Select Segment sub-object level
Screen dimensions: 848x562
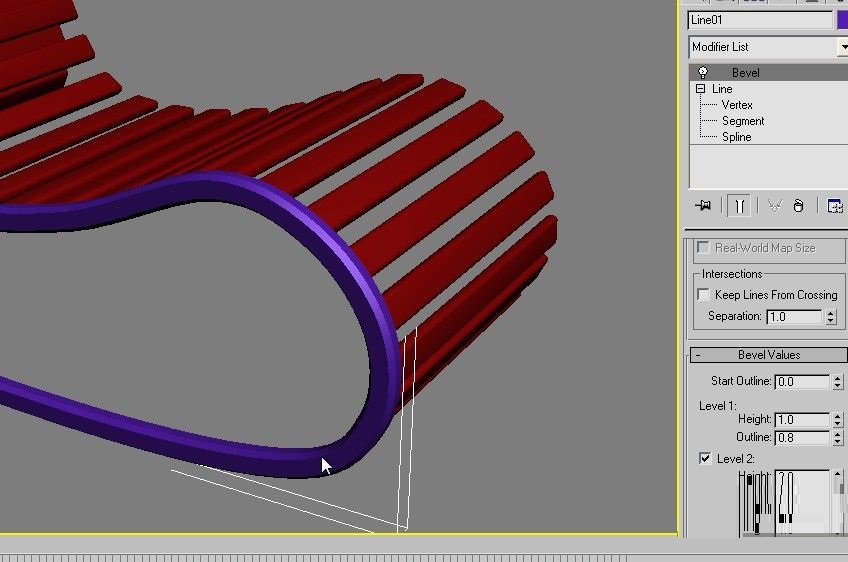[743, 121]
